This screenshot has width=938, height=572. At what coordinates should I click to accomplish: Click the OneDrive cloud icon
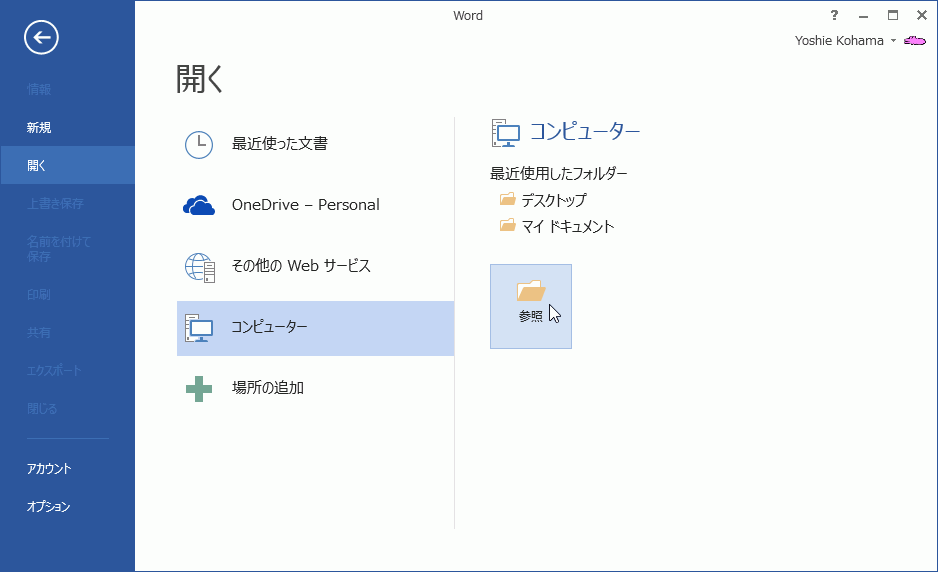199,205
